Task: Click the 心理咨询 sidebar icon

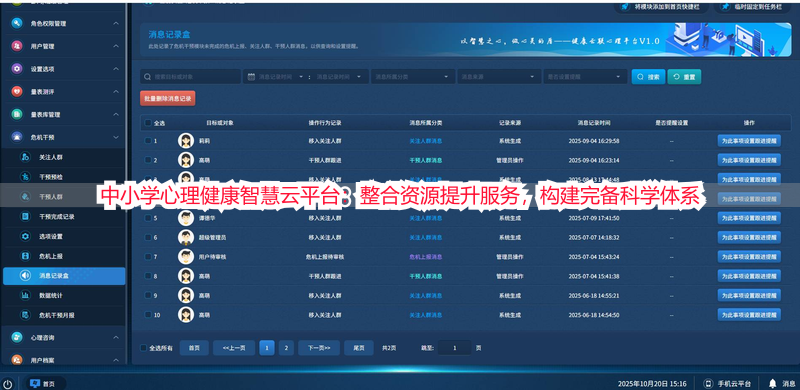Action: click(x=17, y=337)
